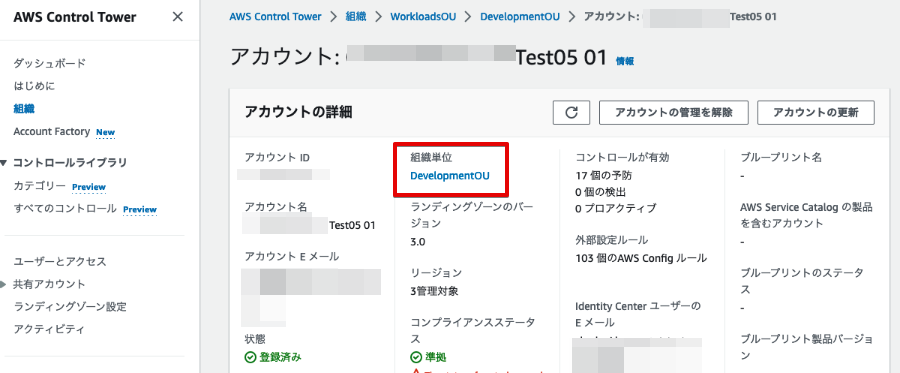
Task: Open カテゴリー Preview in the sidebar
Action: (x=60, y=186)
